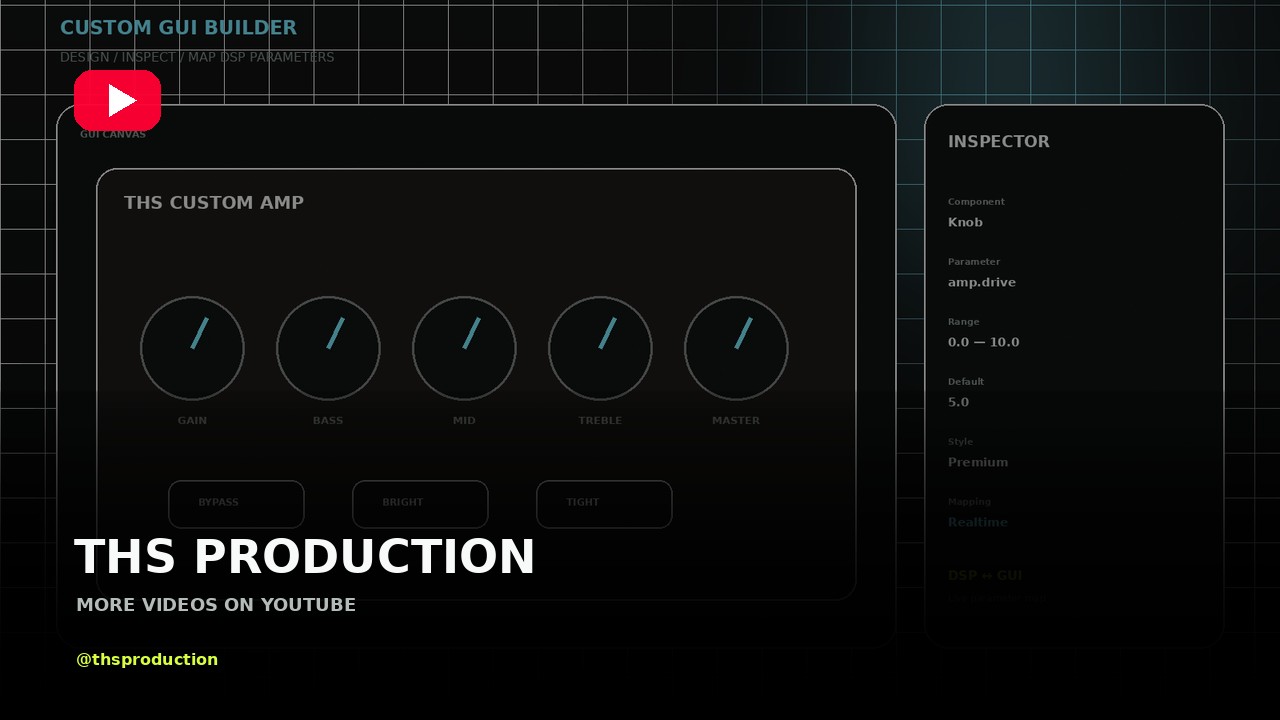The width and height of the screenshot is (1280, 720).
Task: Select the Range value 0.0 — 10.0
Action: coord(984,342)
